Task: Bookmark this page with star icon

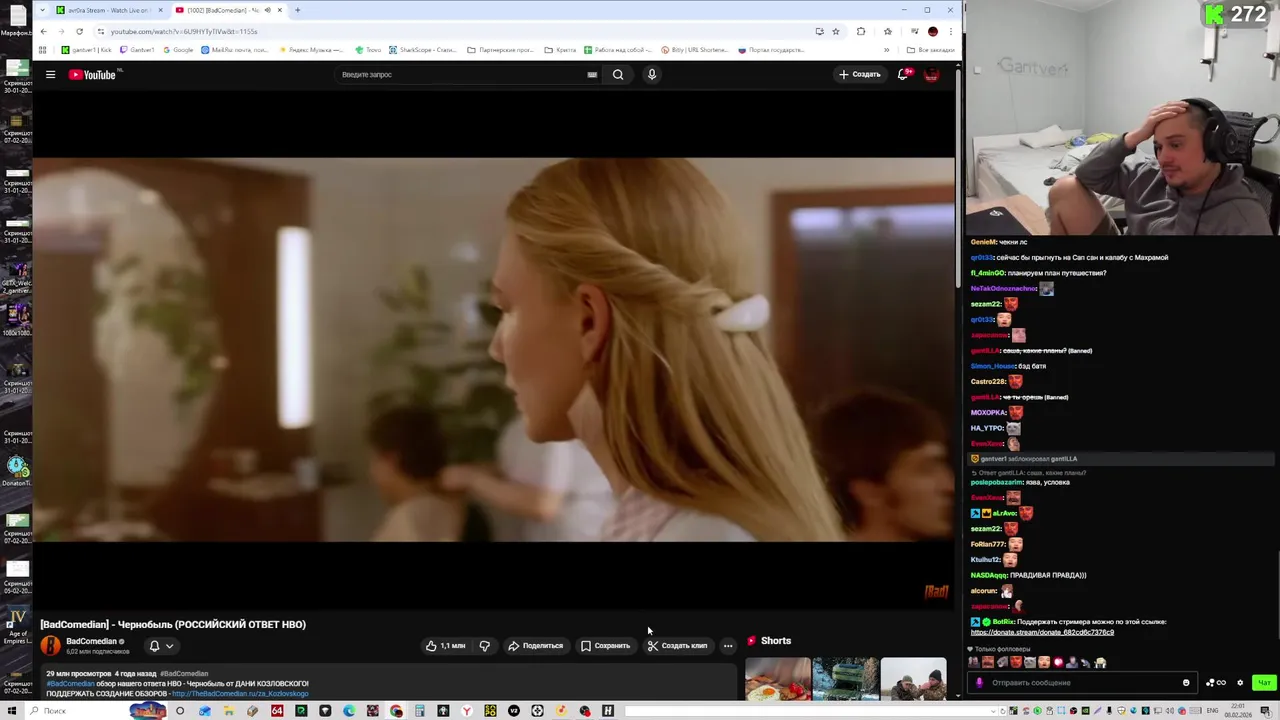Action: (x=836, y=31)
